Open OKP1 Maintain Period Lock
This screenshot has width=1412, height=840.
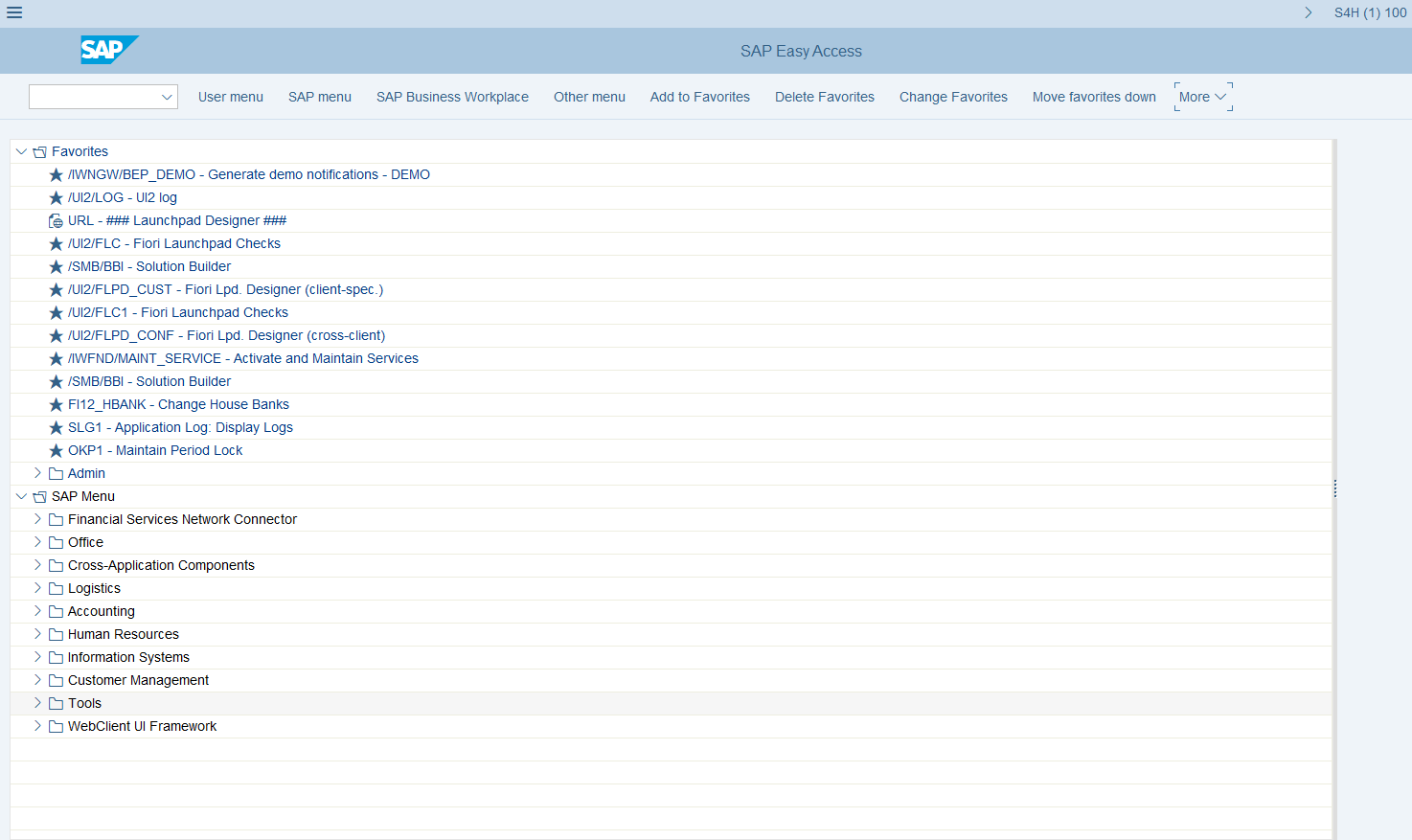point(155,451)
